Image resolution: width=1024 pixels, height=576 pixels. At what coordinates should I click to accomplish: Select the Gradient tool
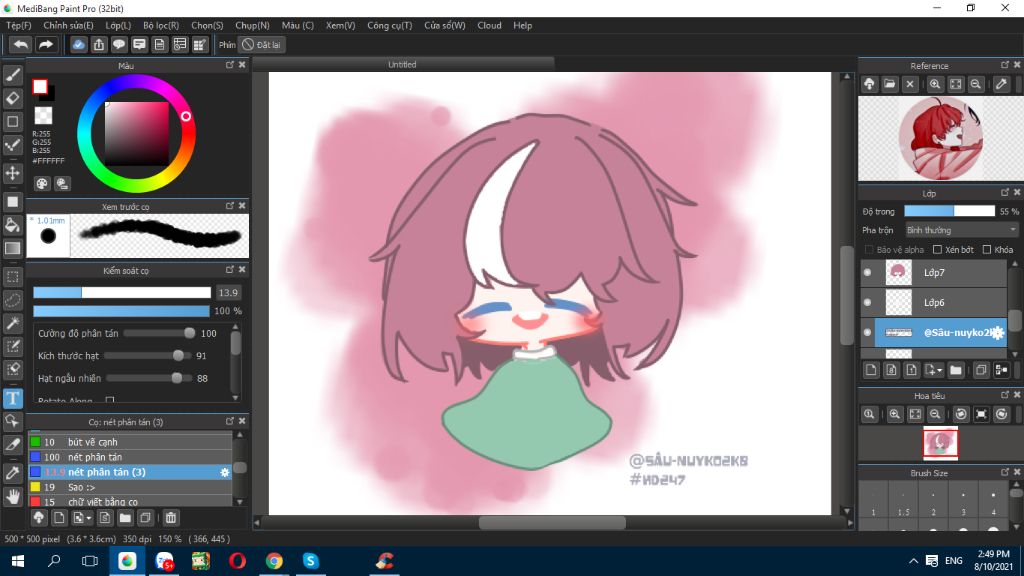(x=12, y=248)
